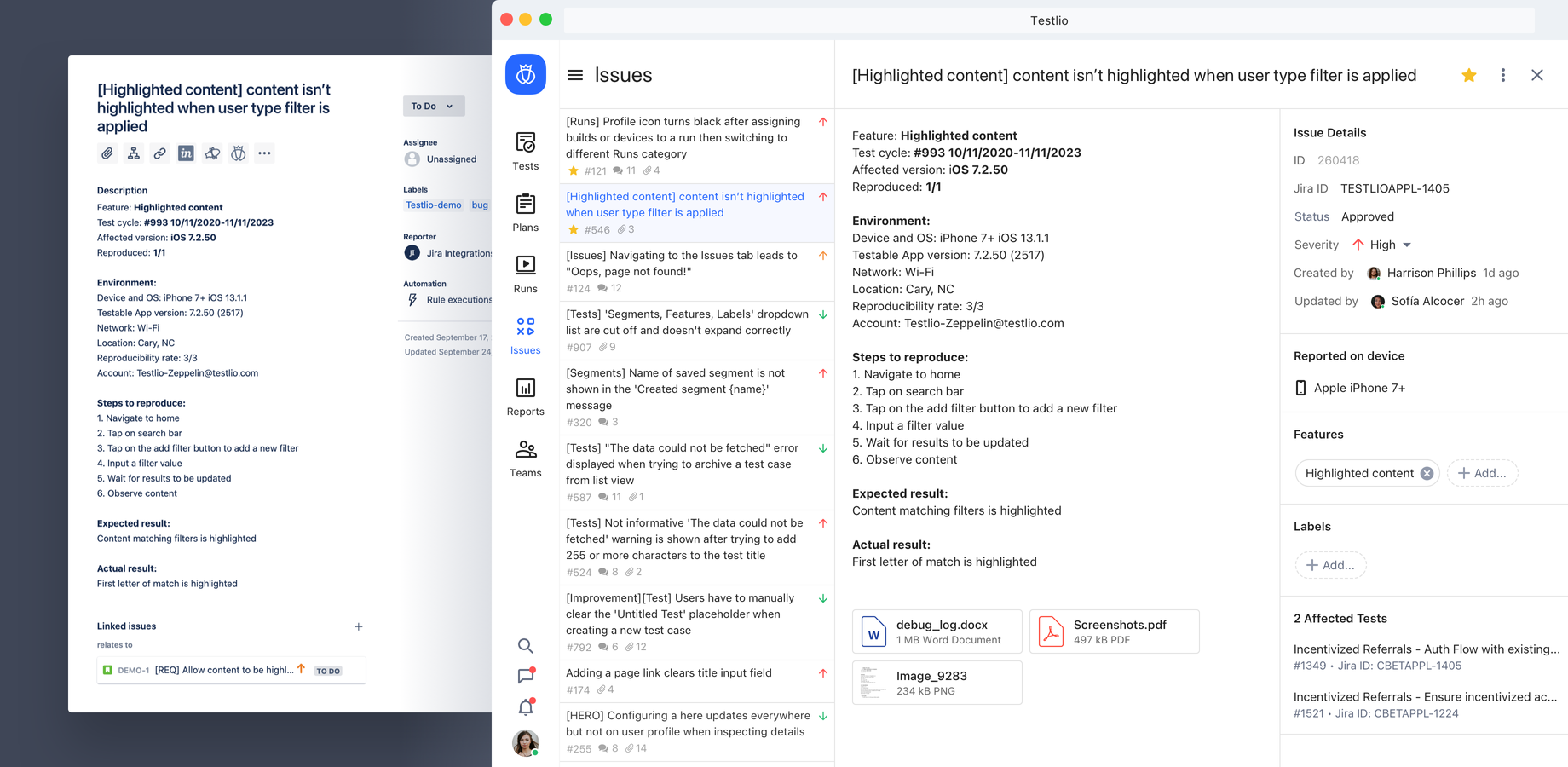The image size is (1568, 767).
Task: Click Harrison Phillips creator name
Action: [1431, 273]
